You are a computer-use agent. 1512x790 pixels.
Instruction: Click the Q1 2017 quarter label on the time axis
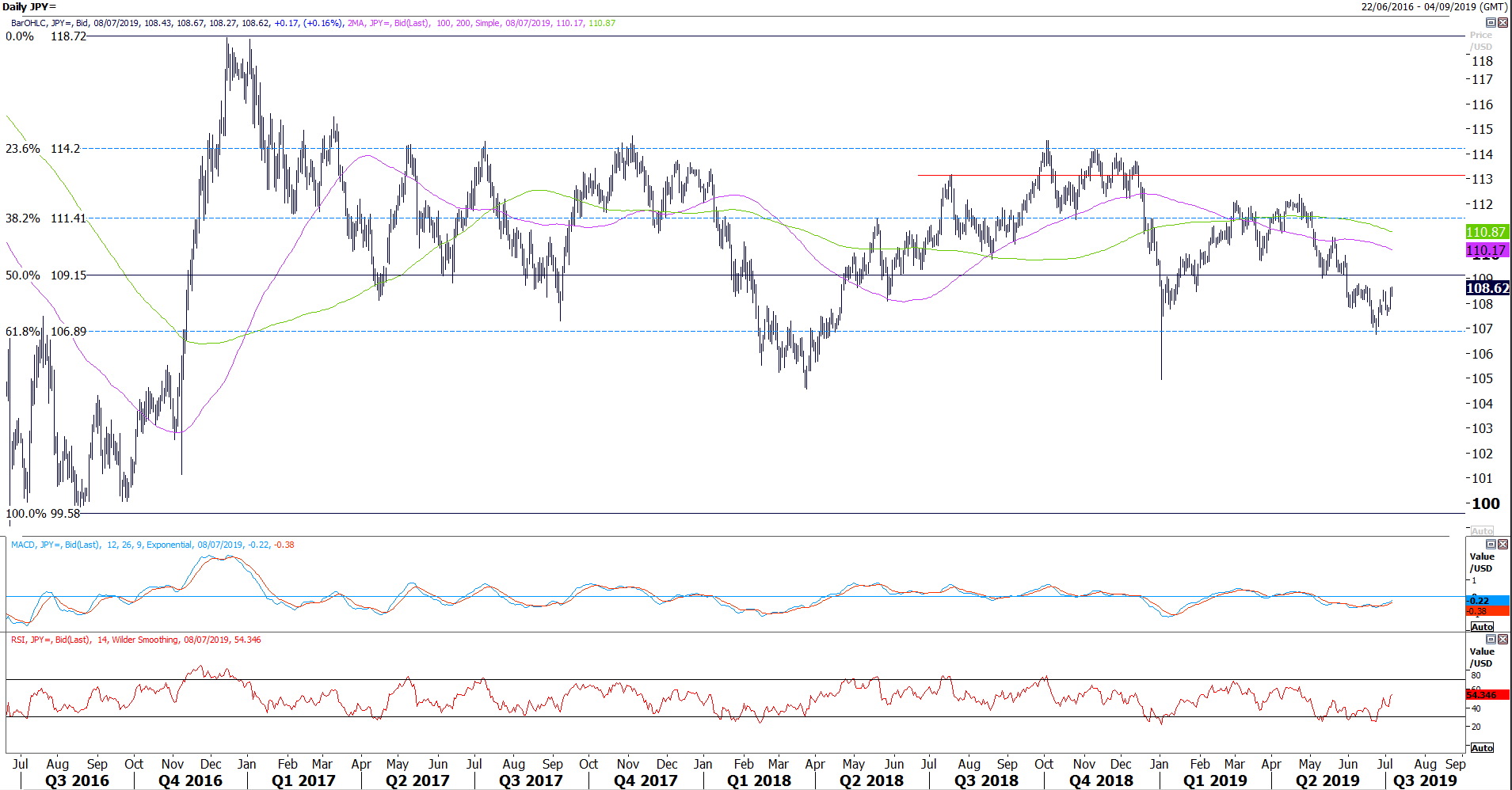click(303, 781)
